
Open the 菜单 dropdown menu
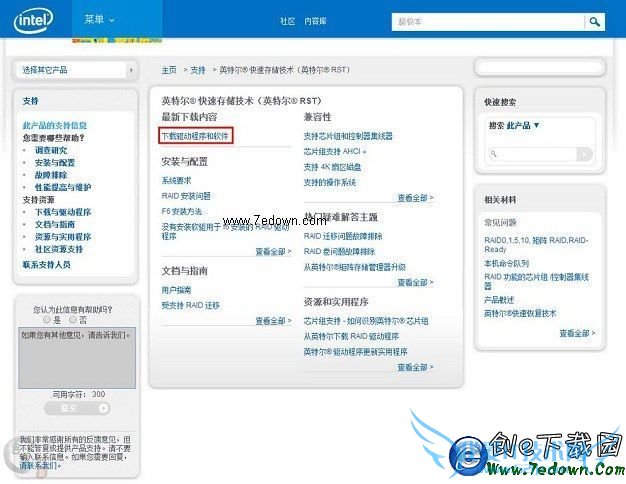point(99,20)
